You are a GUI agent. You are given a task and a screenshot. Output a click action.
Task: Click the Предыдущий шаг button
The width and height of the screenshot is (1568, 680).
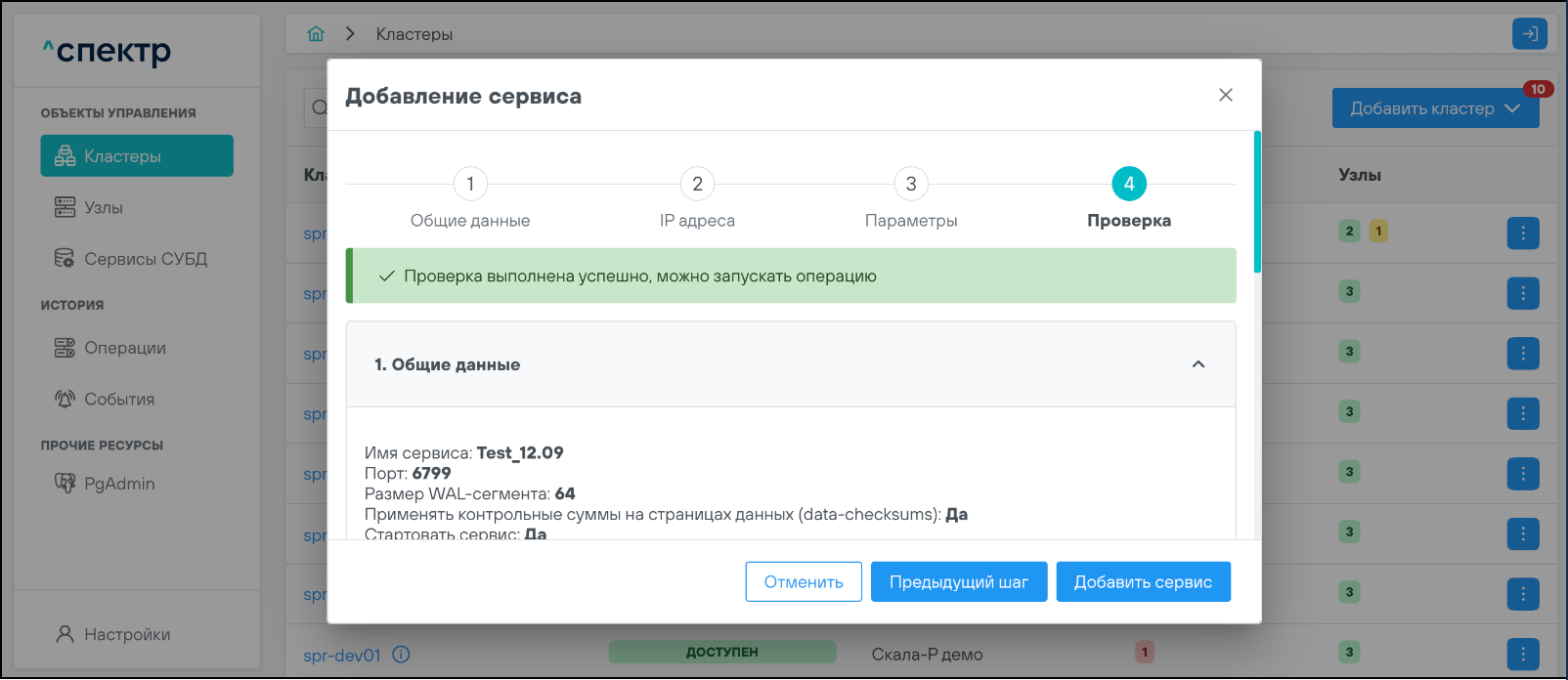click(958, 582)
